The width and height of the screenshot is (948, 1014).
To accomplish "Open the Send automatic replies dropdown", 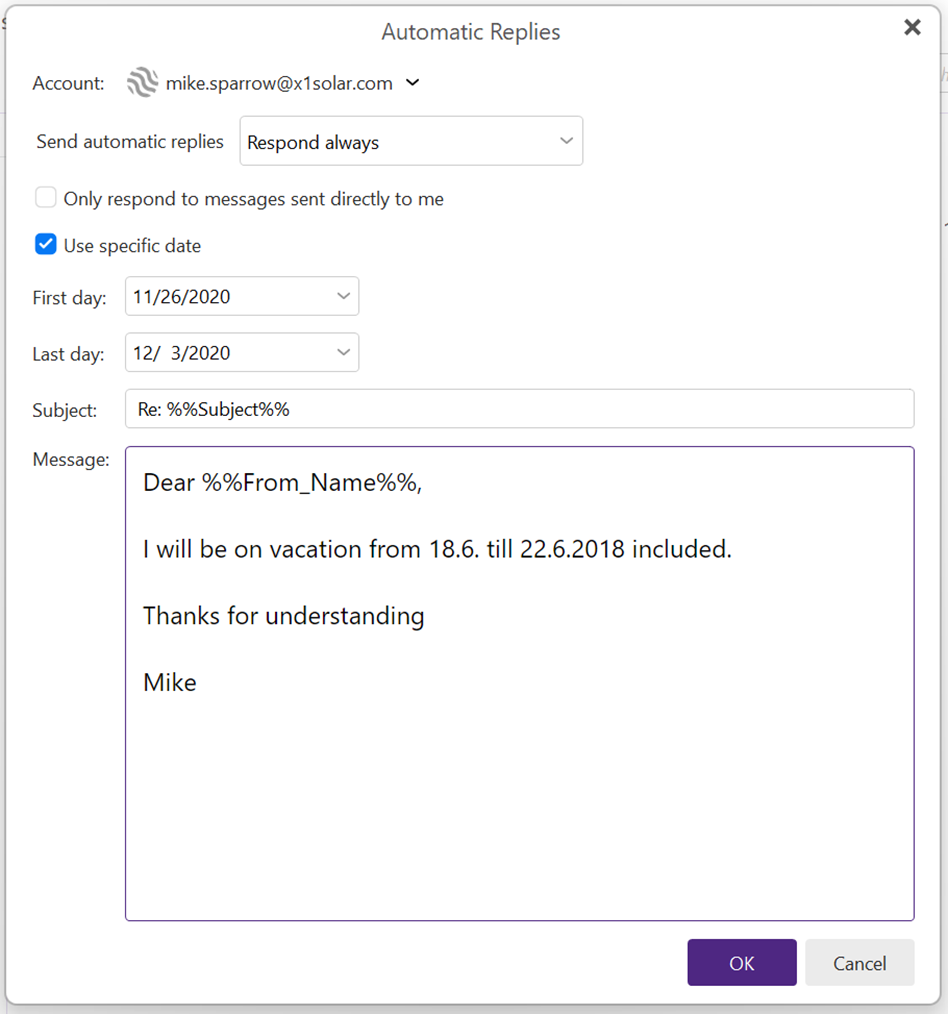I will (x=411, y=141).
